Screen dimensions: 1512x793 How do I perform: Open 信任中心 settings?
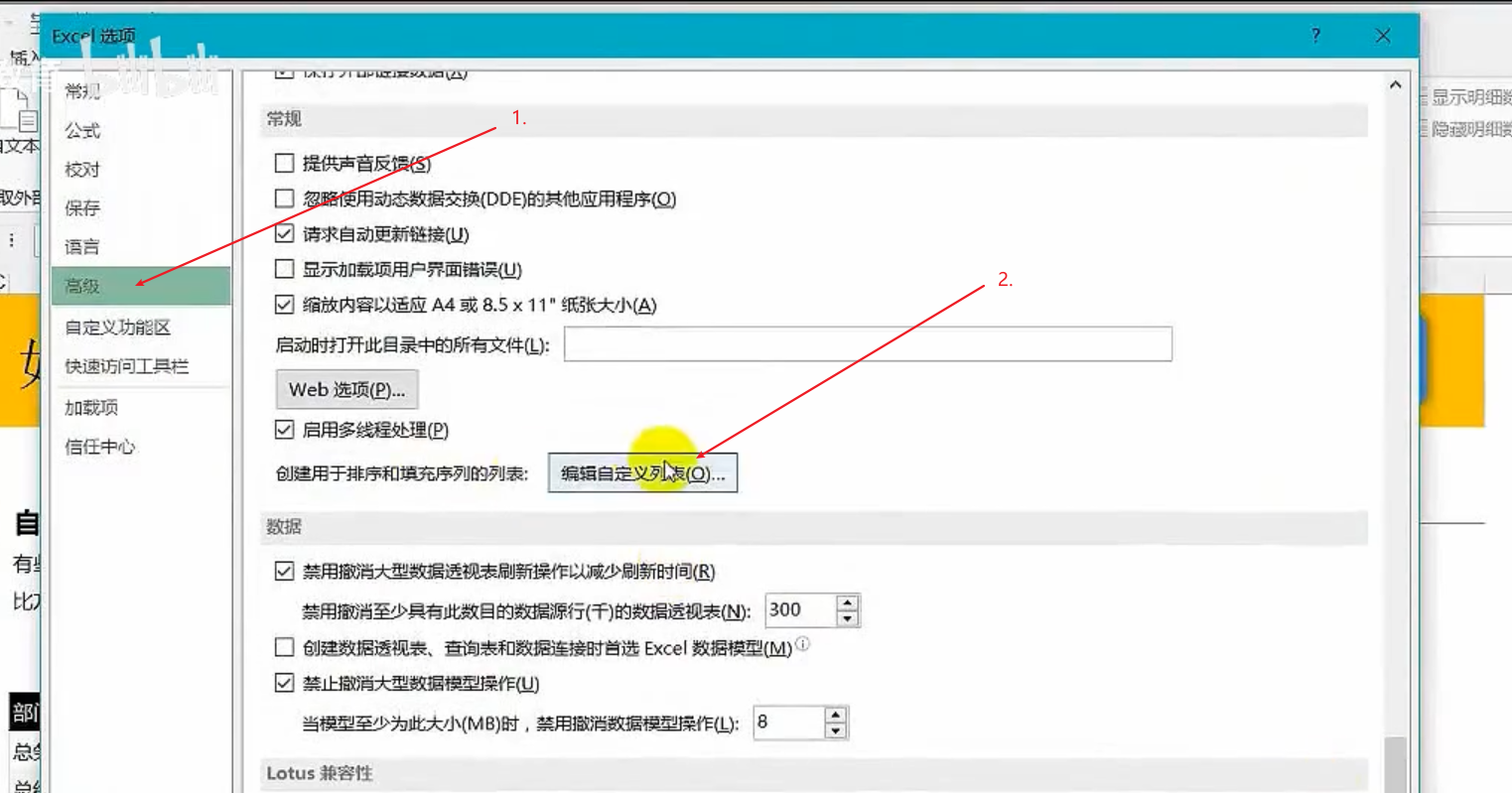coord(99,447)
